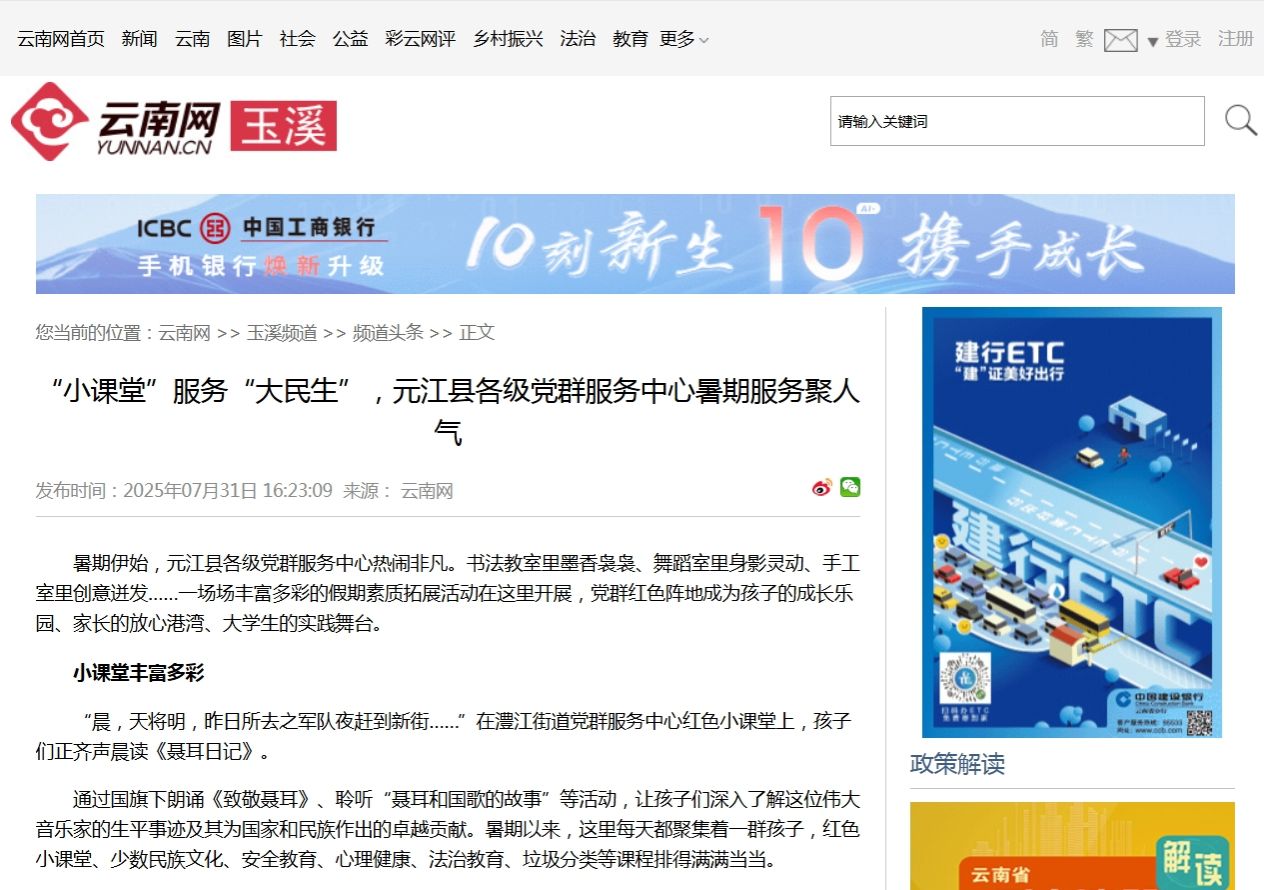Navigate to 玉溪频道 in breadcrumb
Screen dimensions: 1264x890
[x=282, y=333]
